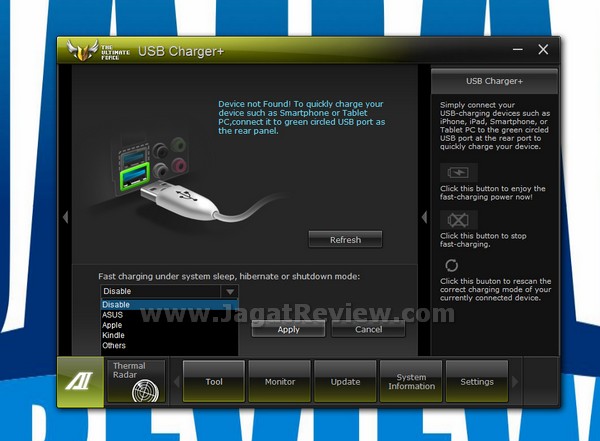This screenshot has width=600, height=441.
Task: Collapse the side panel with left arrow
Action: pos(424,217)
